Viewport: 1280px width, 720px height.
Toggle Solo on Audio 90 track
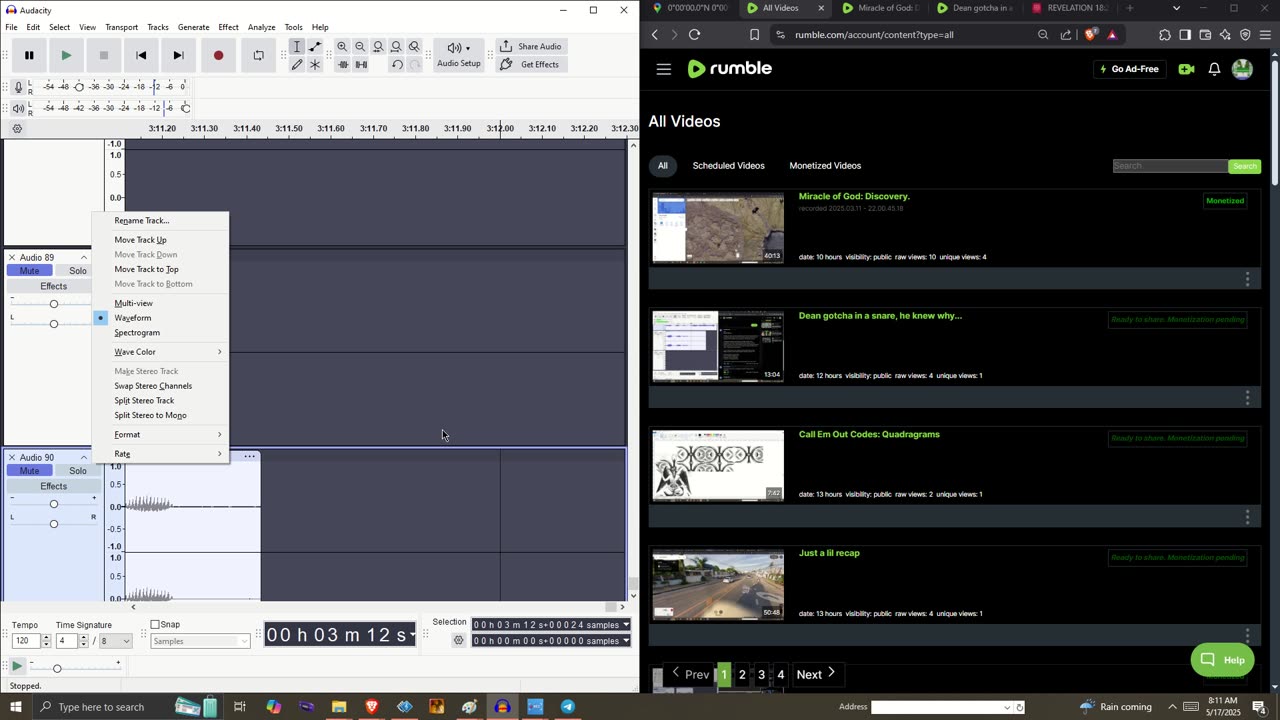click(78, 471)
